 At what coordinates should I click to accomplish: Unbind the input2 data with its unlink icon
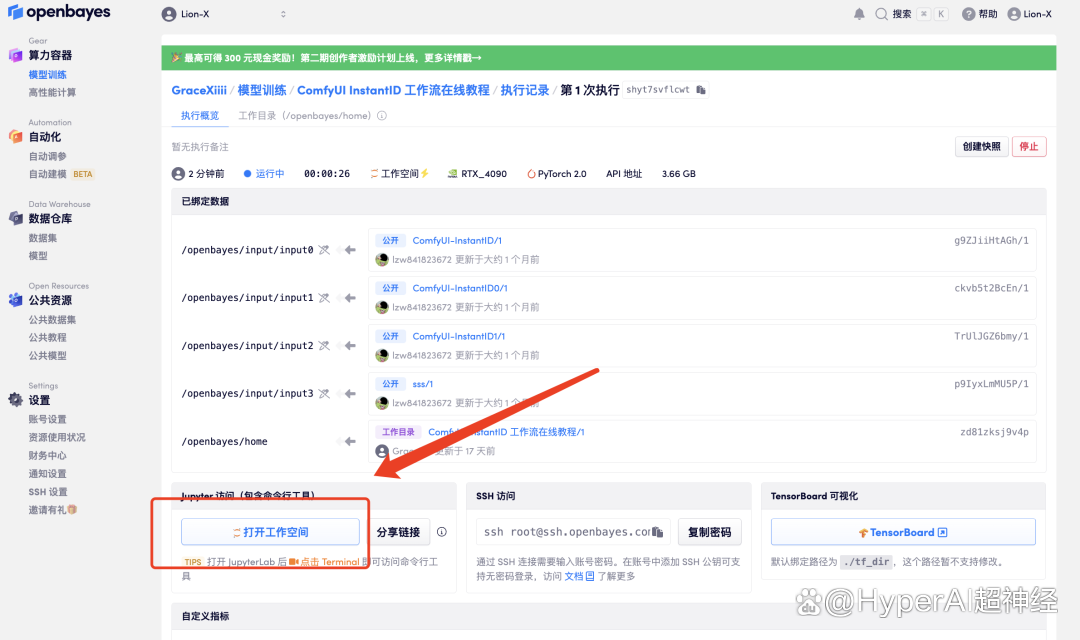[324, 345]
